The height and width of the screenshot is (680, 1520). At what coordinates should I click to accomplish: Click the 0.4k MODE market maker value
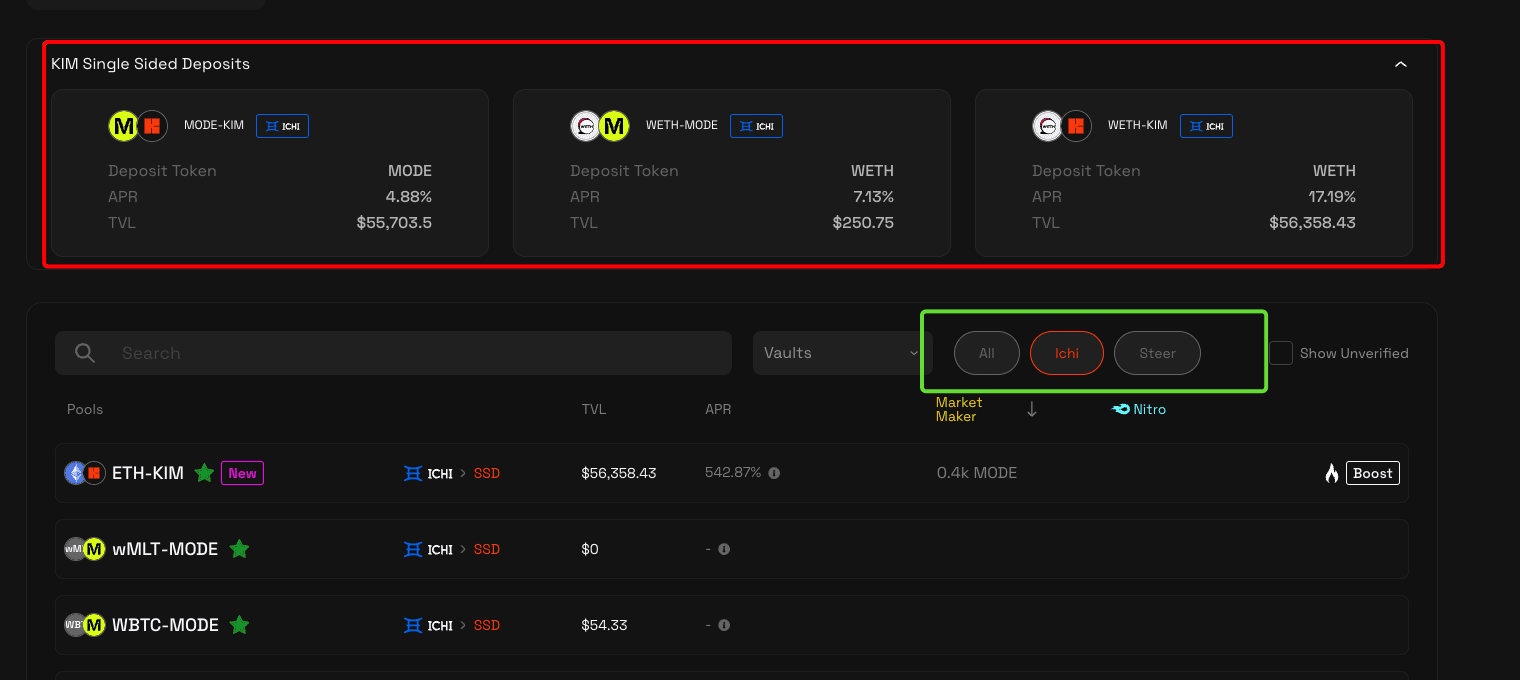click(x=977, y=473)
